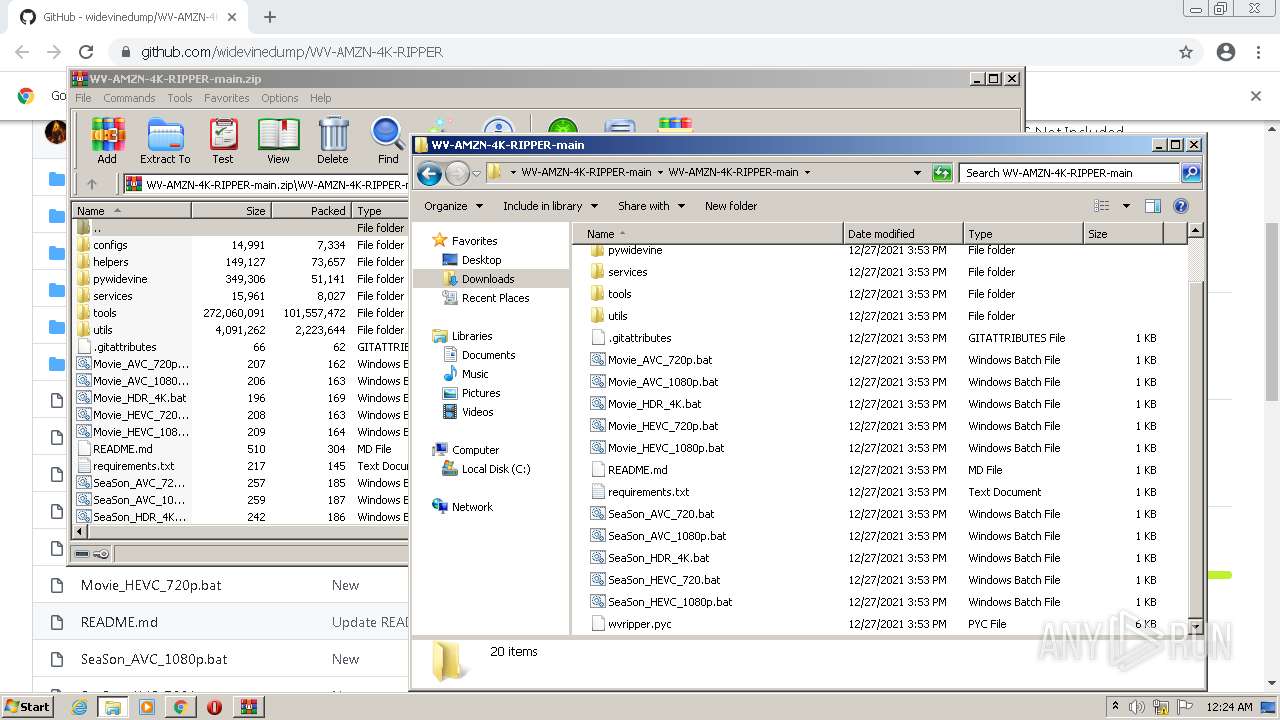Click the WinRAR taskbar button
Screen dimensions: 1280x720
tap(248, 707)
